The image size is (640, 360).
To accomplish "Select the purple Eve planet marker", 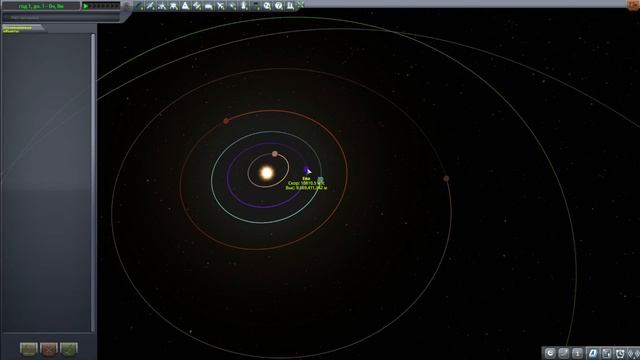I will [x=307, y=170].
